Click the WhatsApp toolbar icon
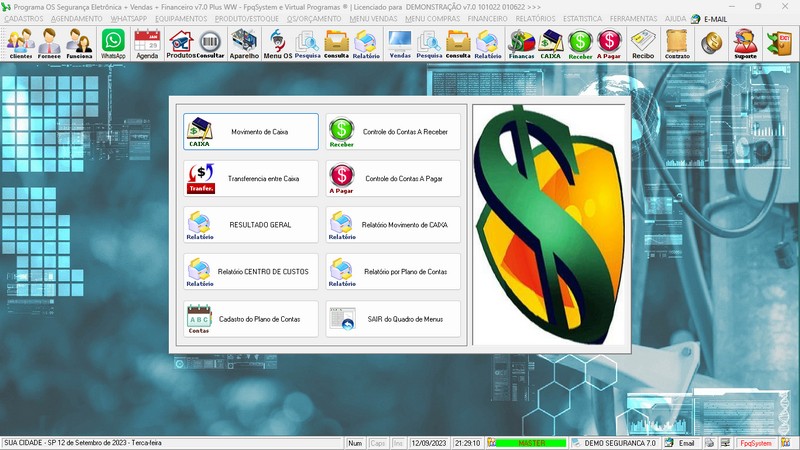The height and width of the screenshot is (450, 800). tap(113, 44)
